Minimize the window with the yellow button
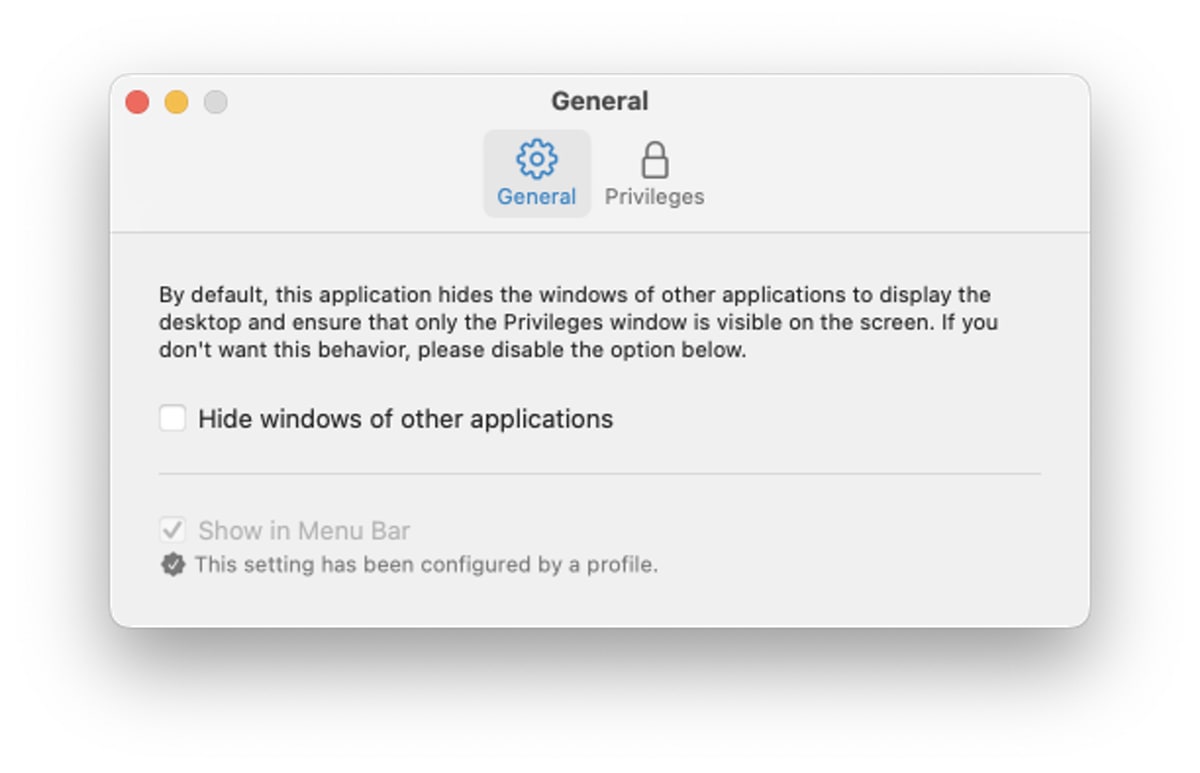Viewport: 1200px width, 773px height. 176,102
